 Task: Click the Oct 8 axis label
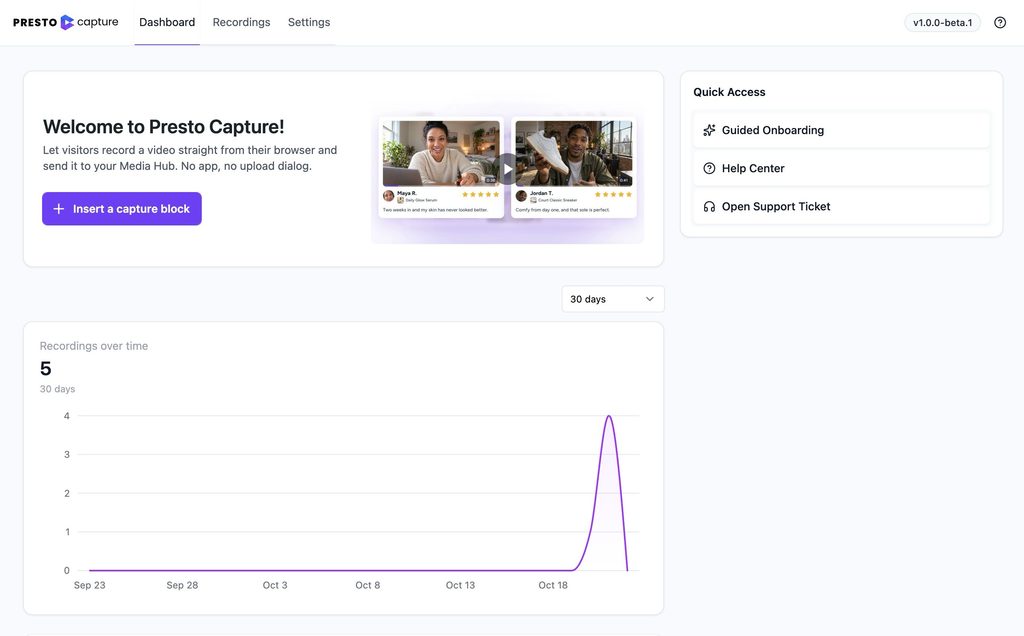pos(368,585)
